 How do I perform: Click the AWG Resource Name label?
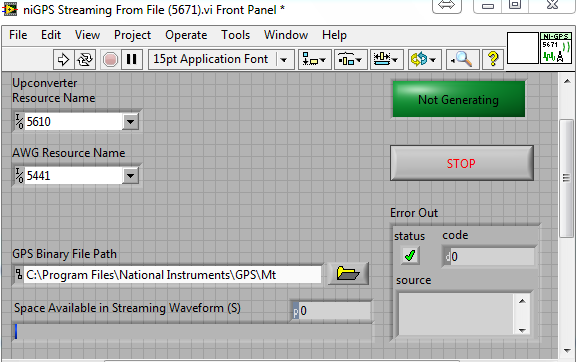coord(69,153)
